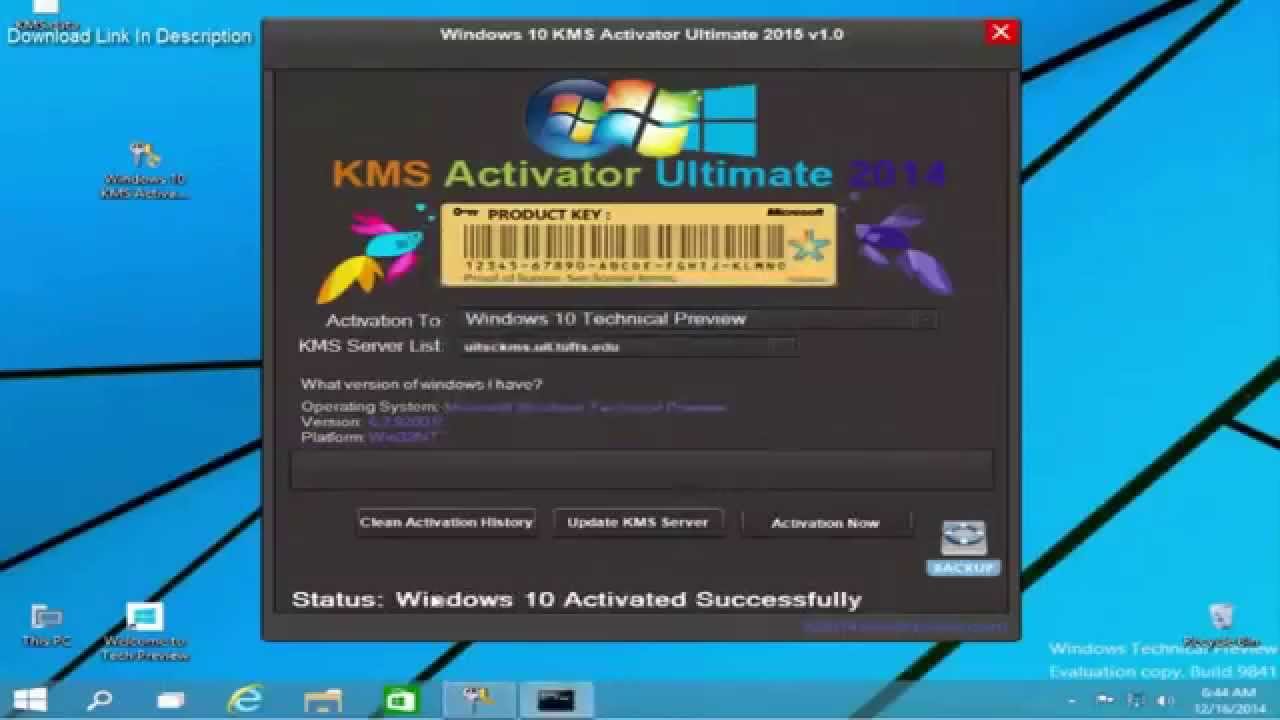Click Update KMS Server button

click(x=638, y=522)
